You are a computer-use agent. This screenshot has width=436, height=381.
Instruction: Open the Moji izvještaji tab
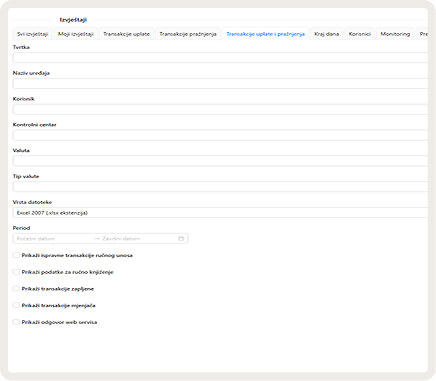[76, 34]
